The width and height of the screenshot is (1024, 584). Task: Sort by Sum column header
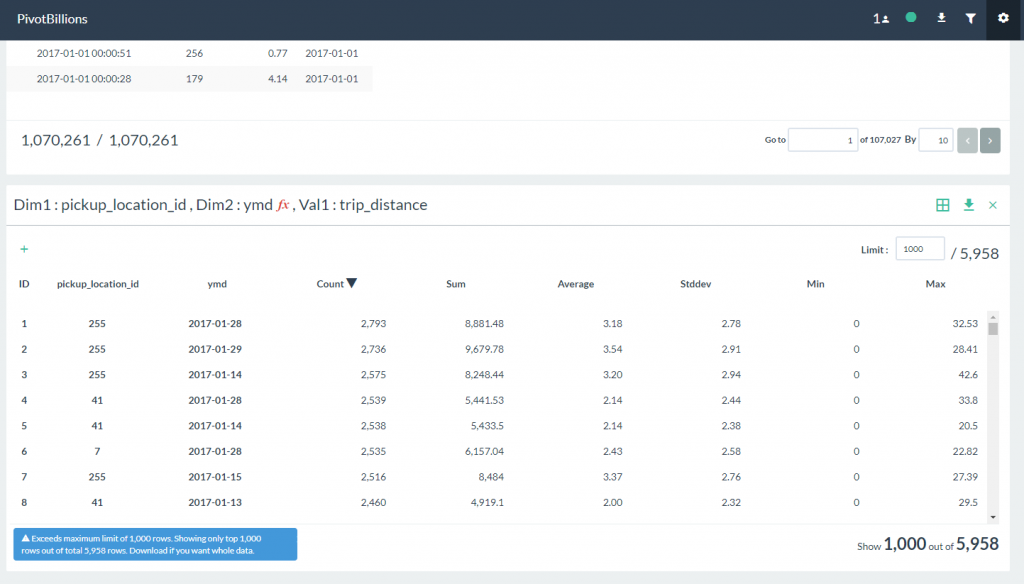[x=456, y=284]
